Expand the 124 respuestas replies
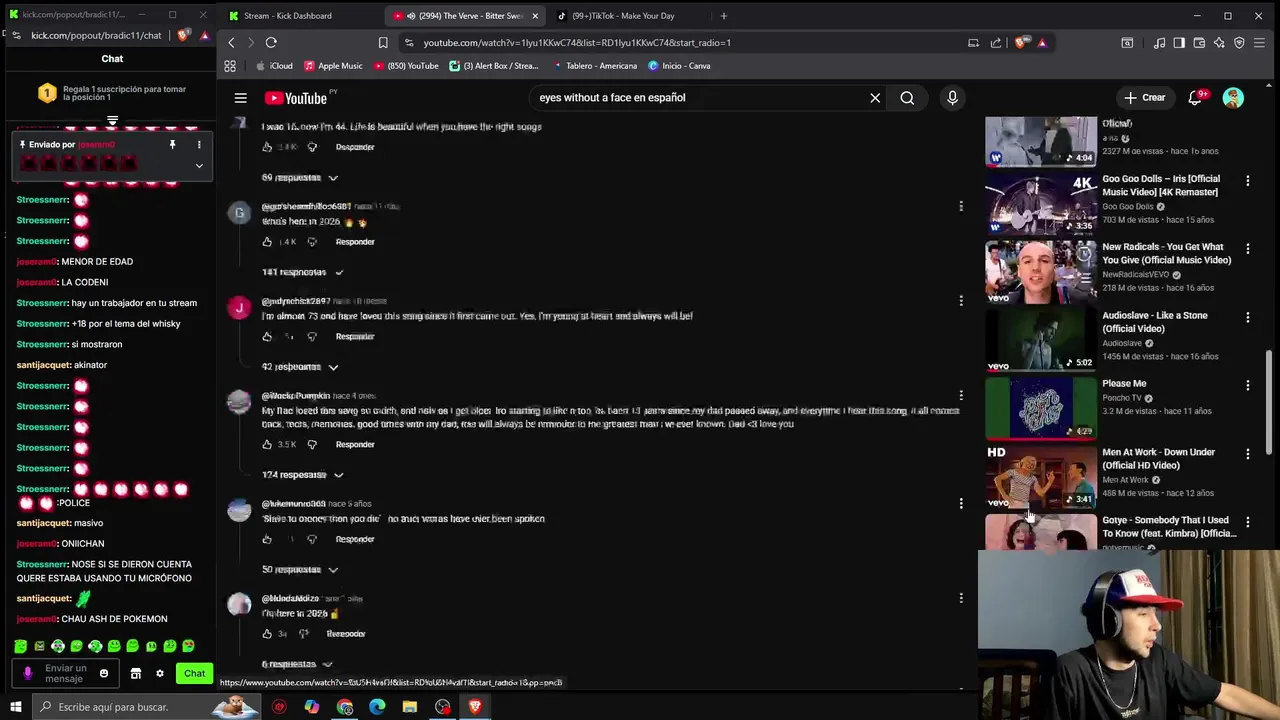Viewport: 1280px width, 720px height. 303,475
